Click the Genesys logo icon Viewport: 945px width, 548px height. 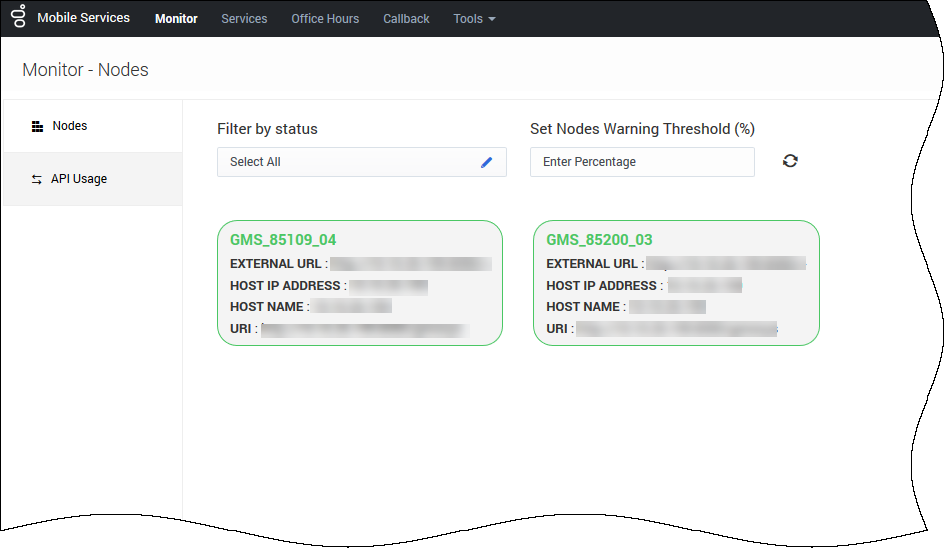[x=19, y=16]
